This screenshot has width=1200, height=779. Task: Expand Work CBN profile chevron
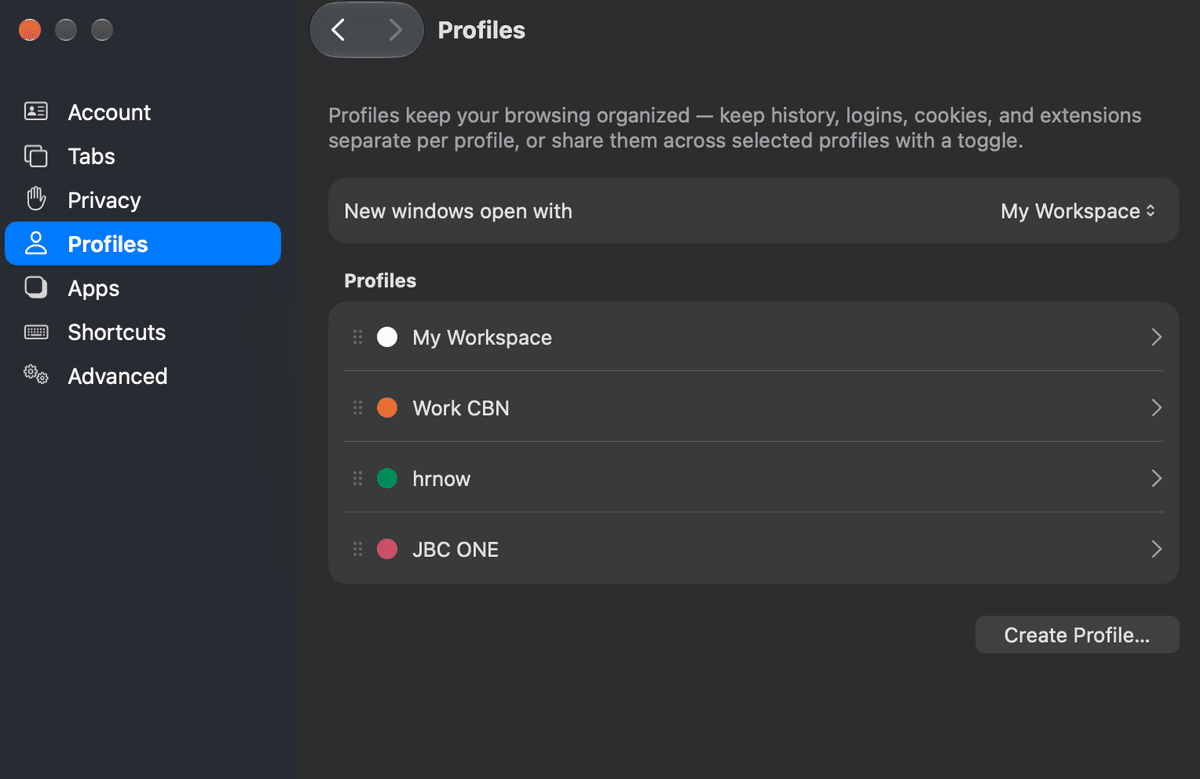[x=1156, y=408]
